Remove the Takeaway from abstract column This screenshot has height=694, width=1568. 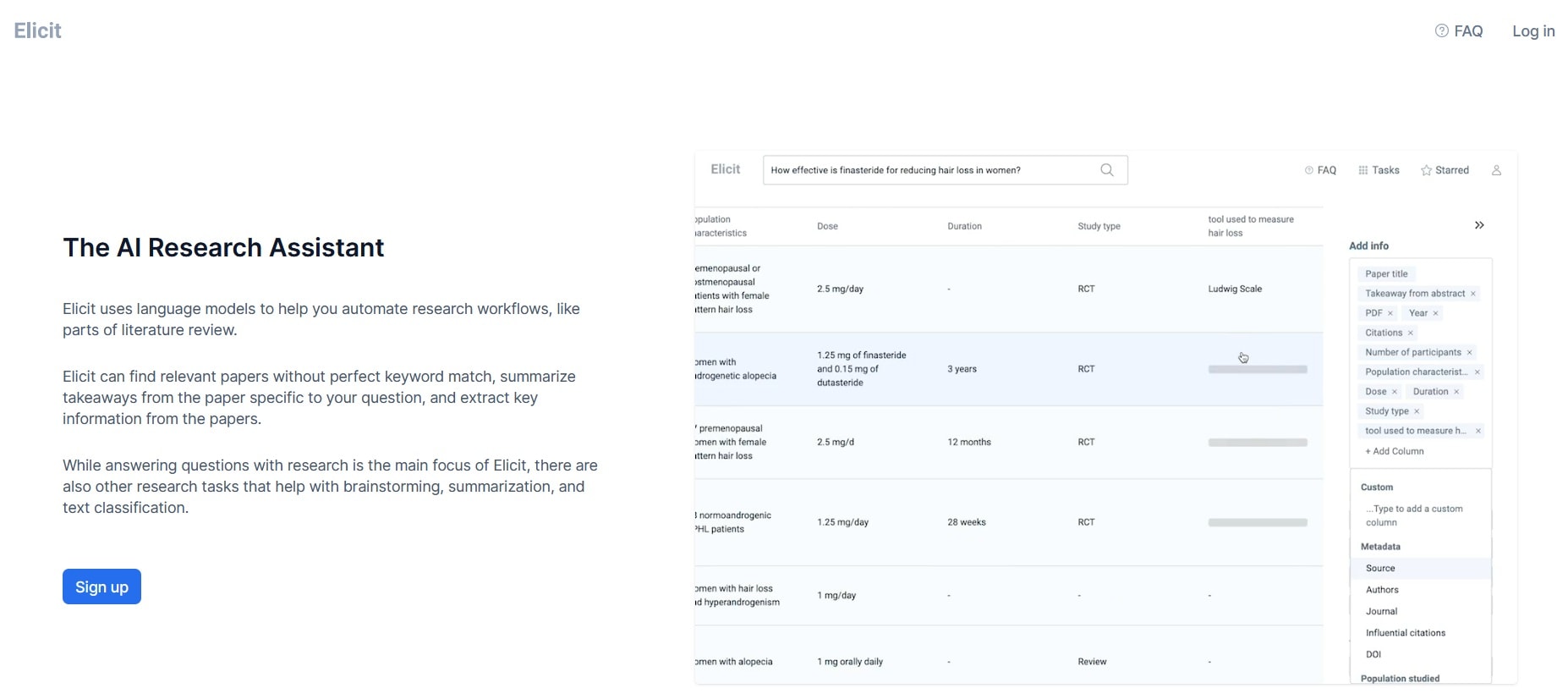point(1473,294)
